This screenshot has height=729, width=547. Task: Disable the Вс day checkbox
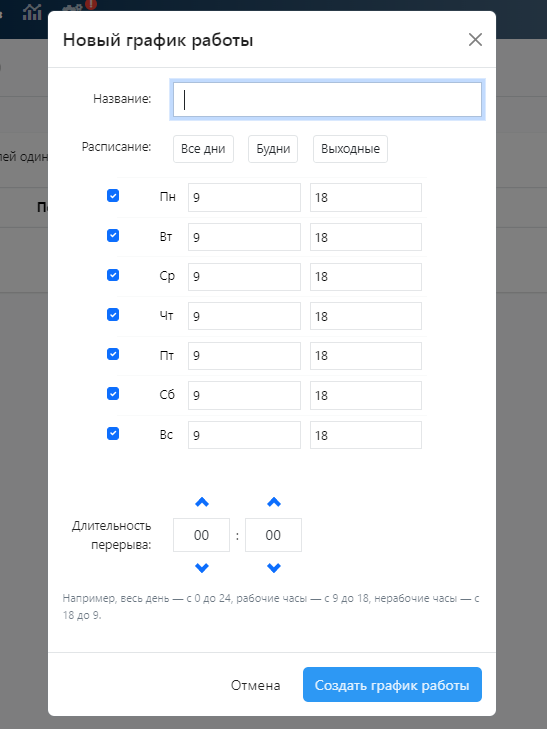coord(113,433)
